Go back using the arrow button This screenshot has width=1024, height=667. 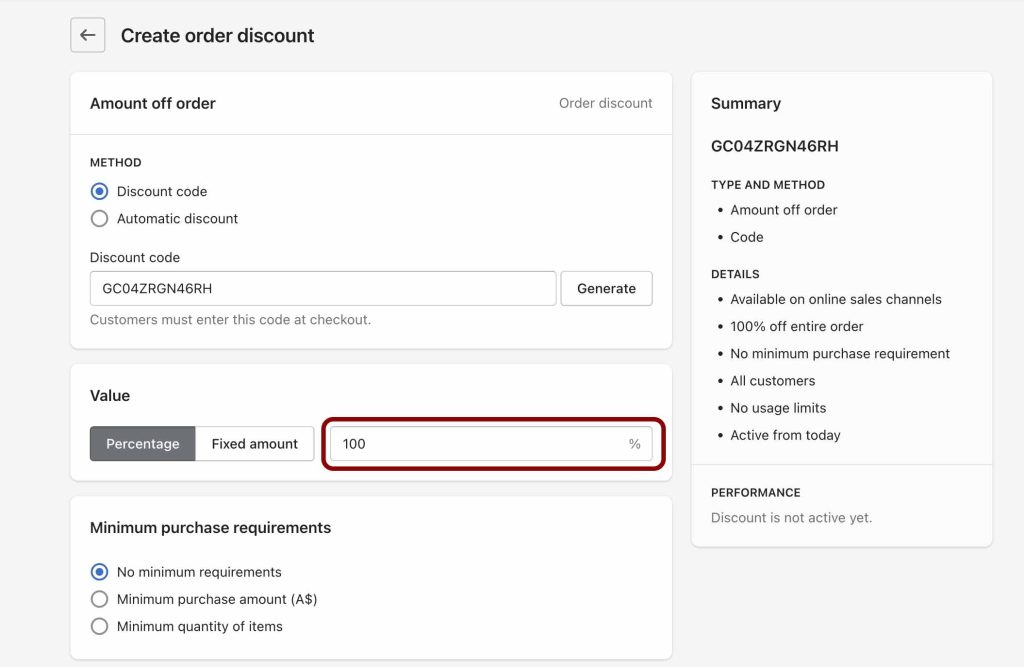click(87, 35)
